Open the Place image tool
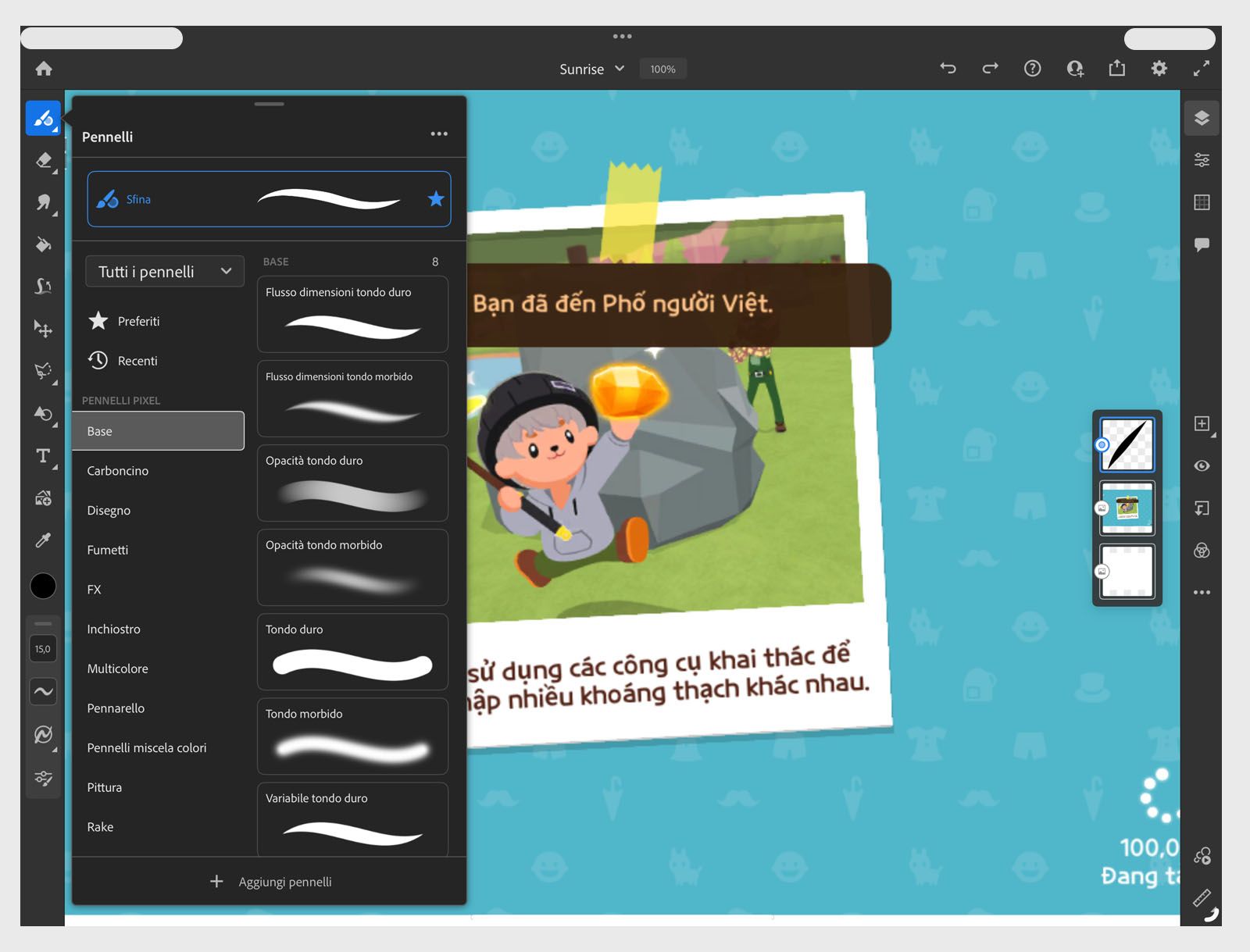 (43, 497)
